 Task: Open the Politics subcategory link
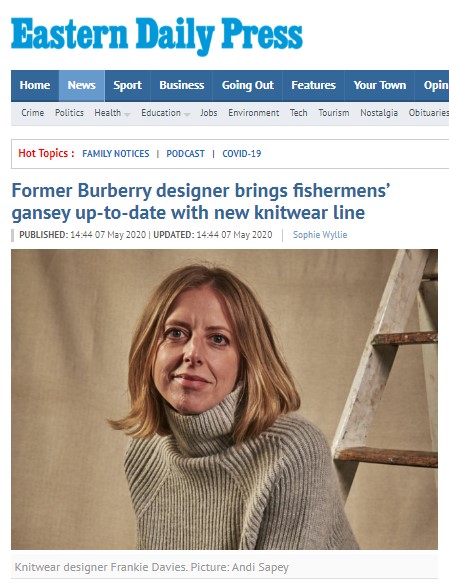pyautogui.click(x=69, y=113)
